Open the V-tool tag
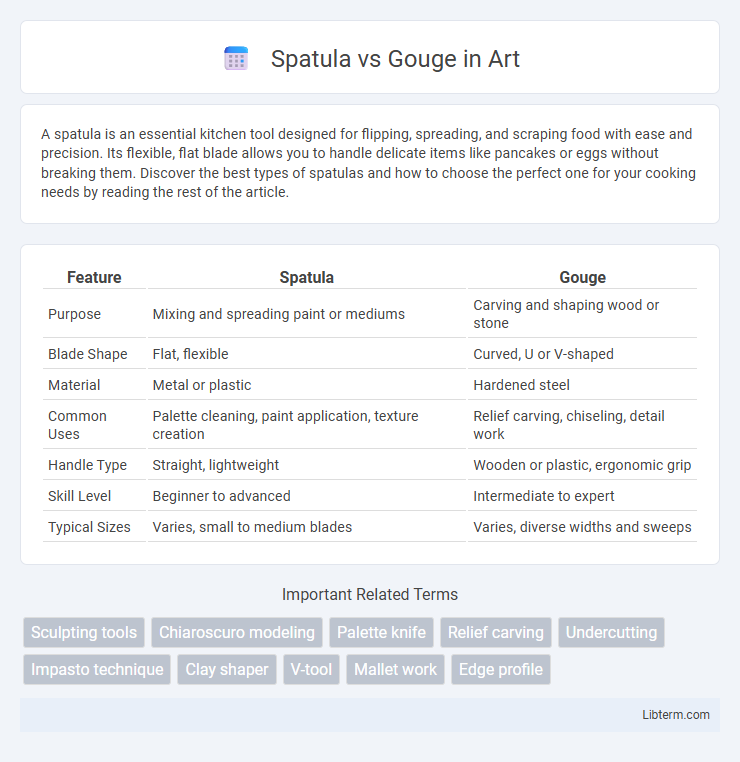The image size is (740, 762). click(x=311, y=669)
